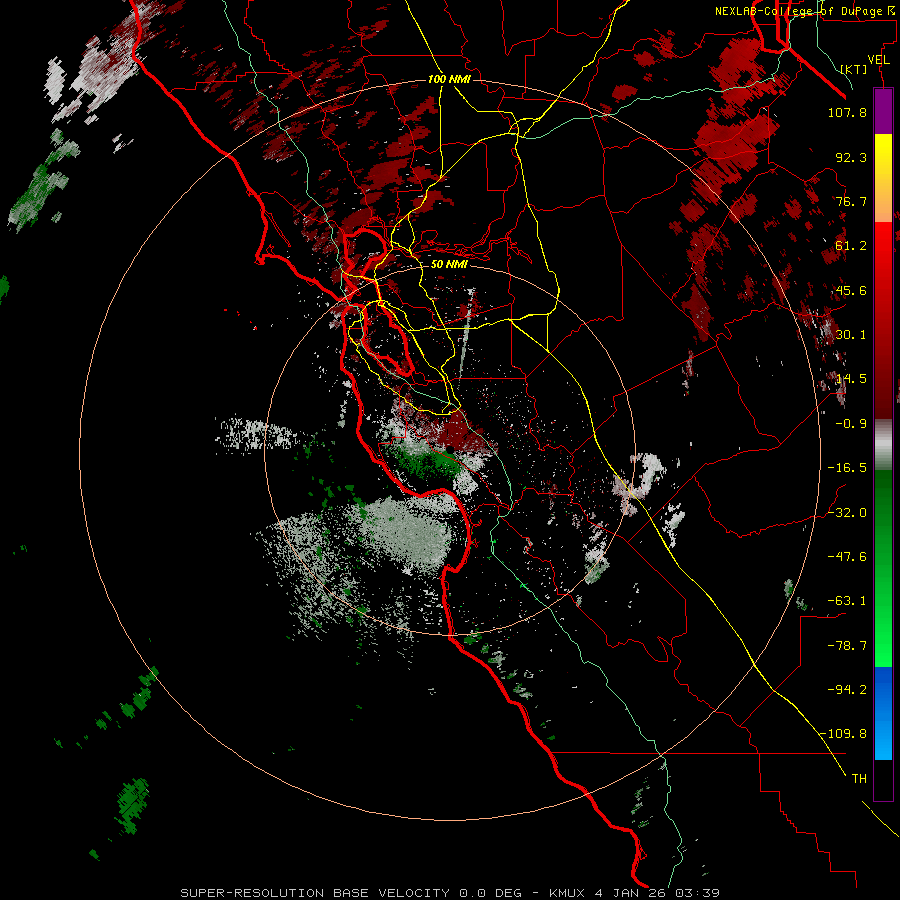
Task: Select the -63.1 value on velocity scale
Action: 847,601
